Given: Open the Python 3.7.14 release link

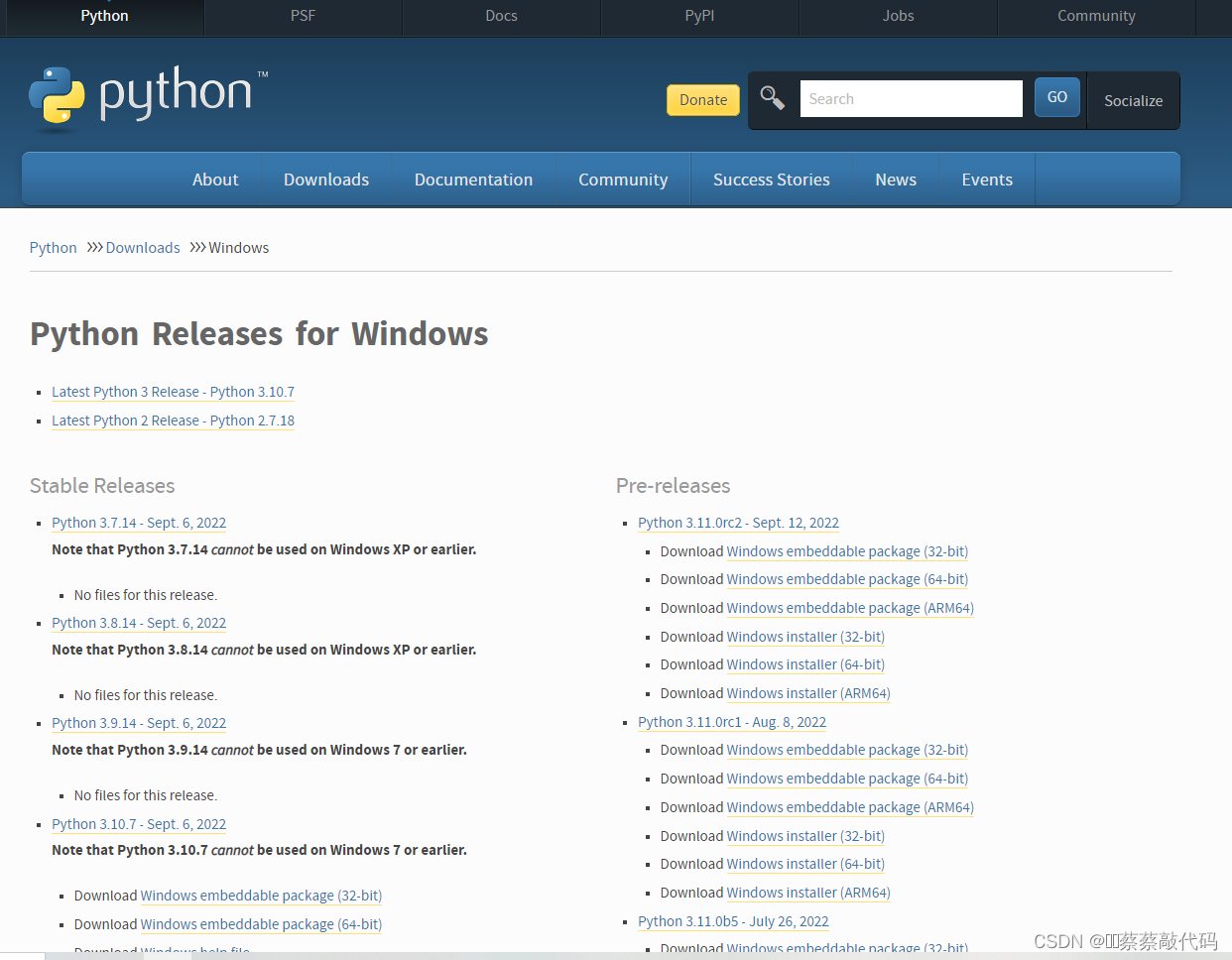Looking at the screenshot, I should click(139, 523).
